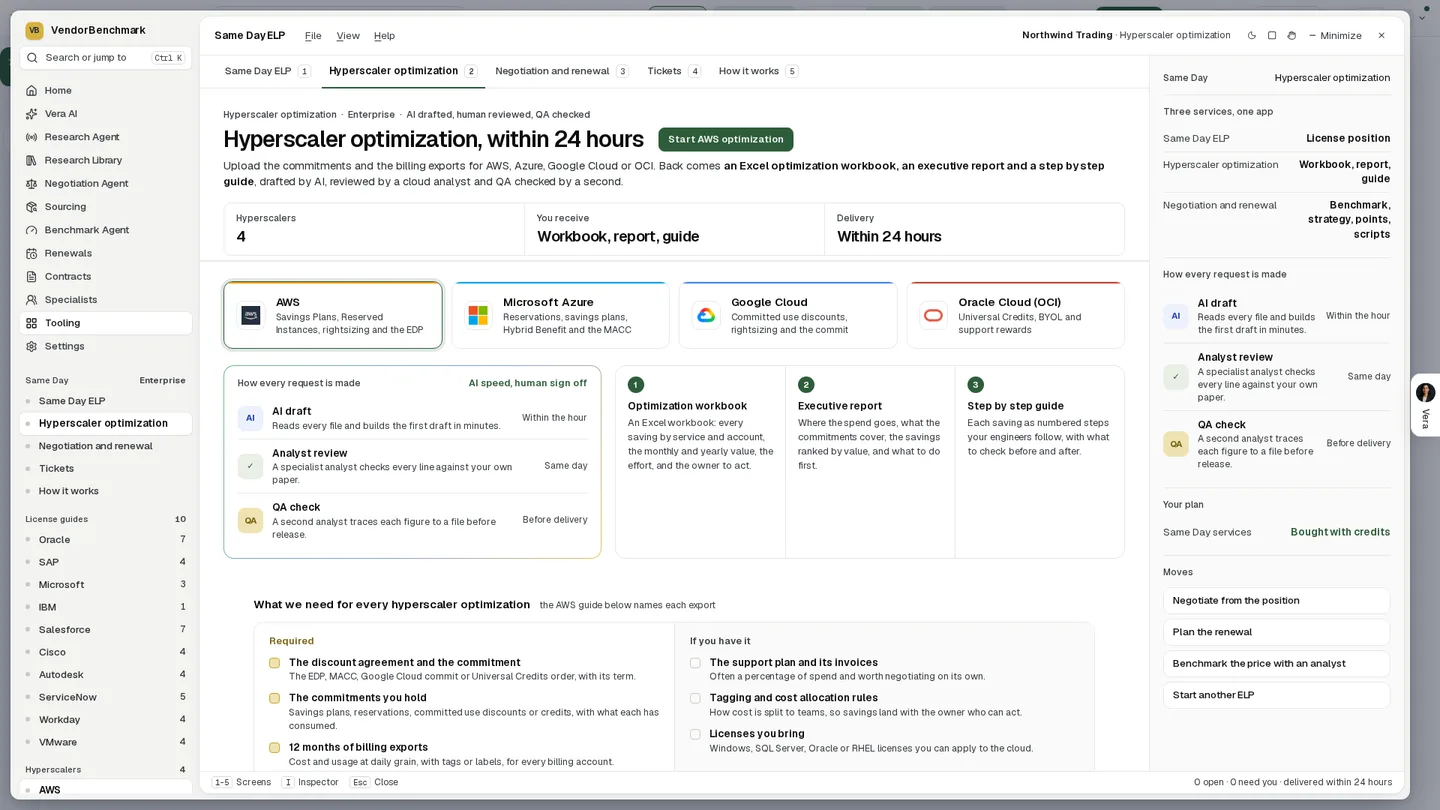
Task: Open the View menu
Action: coord(348,35)
